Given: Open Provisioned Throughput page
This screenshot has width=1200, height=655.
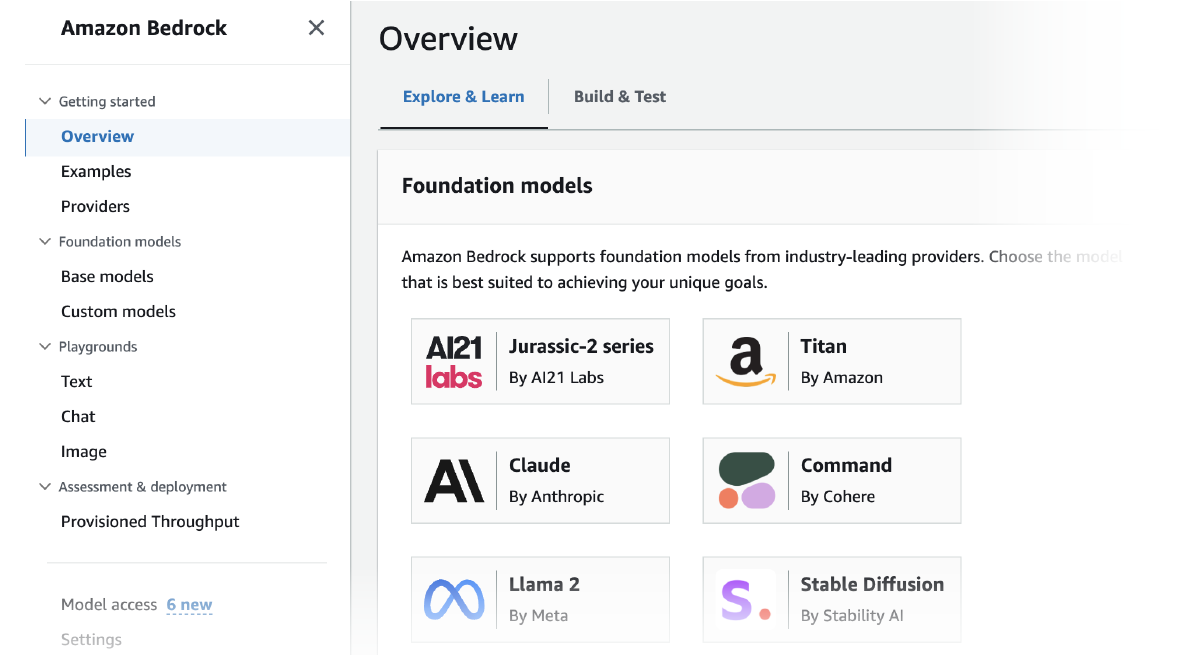Looking at the screenshot, I should [x=150, y=522].
